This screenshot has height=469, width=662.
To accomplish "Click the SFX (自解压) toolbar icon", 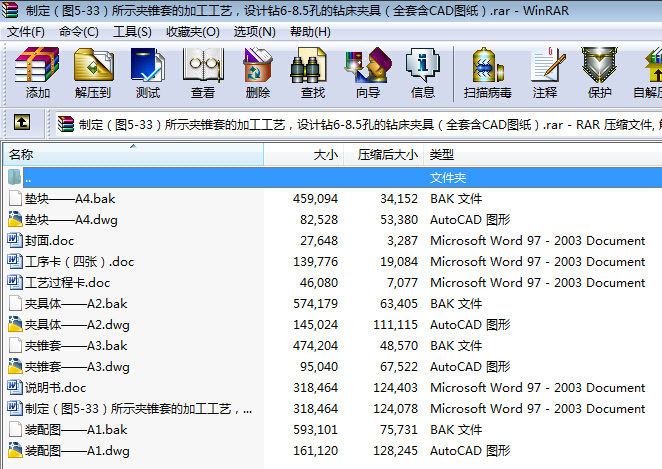I will [653, 65].
